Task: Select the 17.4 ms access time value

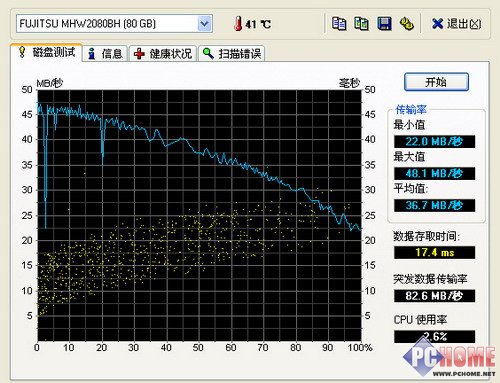Action: pyautogui.click(x=434, y=252)
